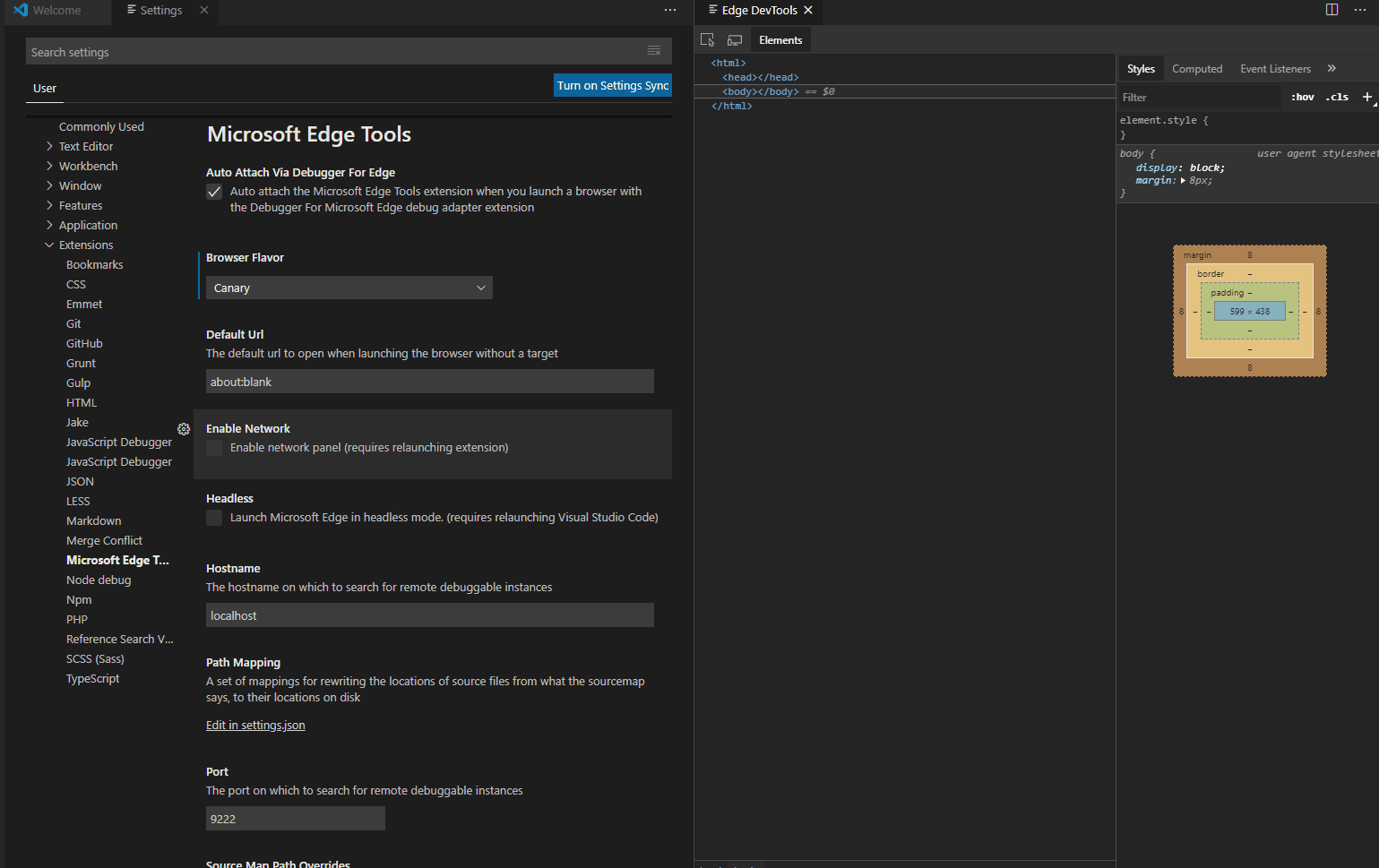Open the Browser Flavor dropdown
The height and width of the screenshot is (868, 1379).
pos(349,288)
